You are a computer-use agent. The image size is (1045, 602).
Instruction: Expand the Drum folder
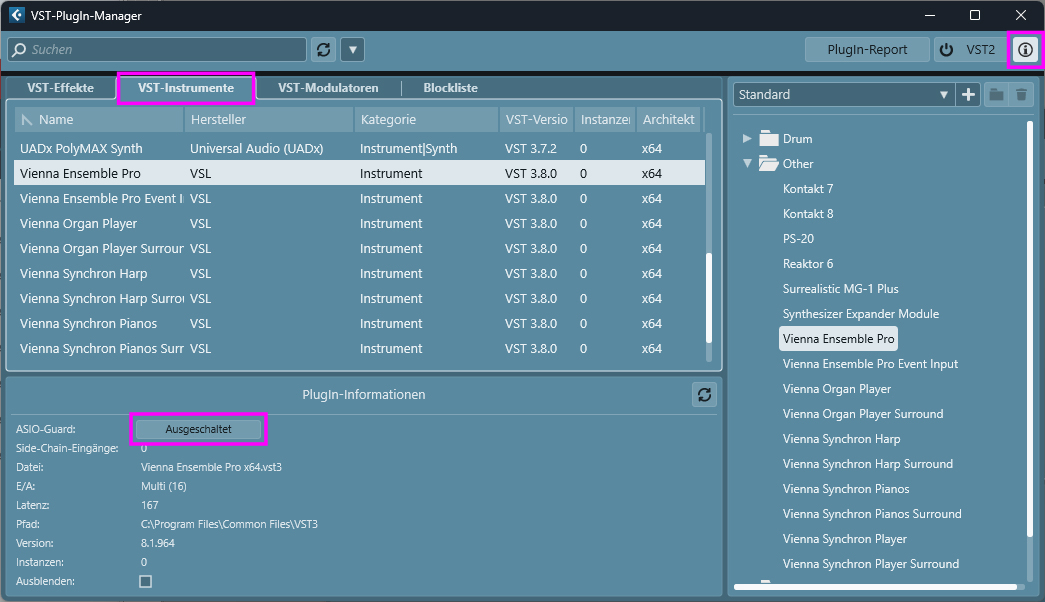click(x=747, y=138)
